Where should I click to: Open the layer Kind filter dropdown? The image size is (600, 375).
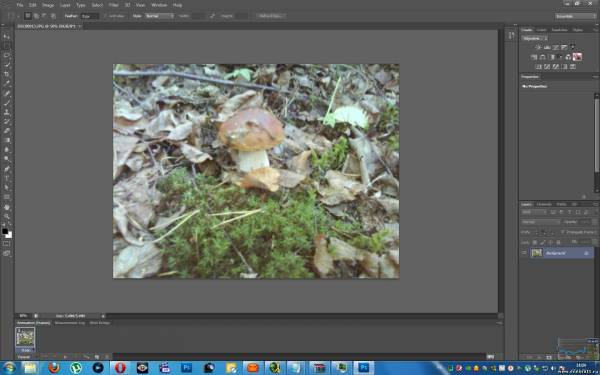click(532, 212)
